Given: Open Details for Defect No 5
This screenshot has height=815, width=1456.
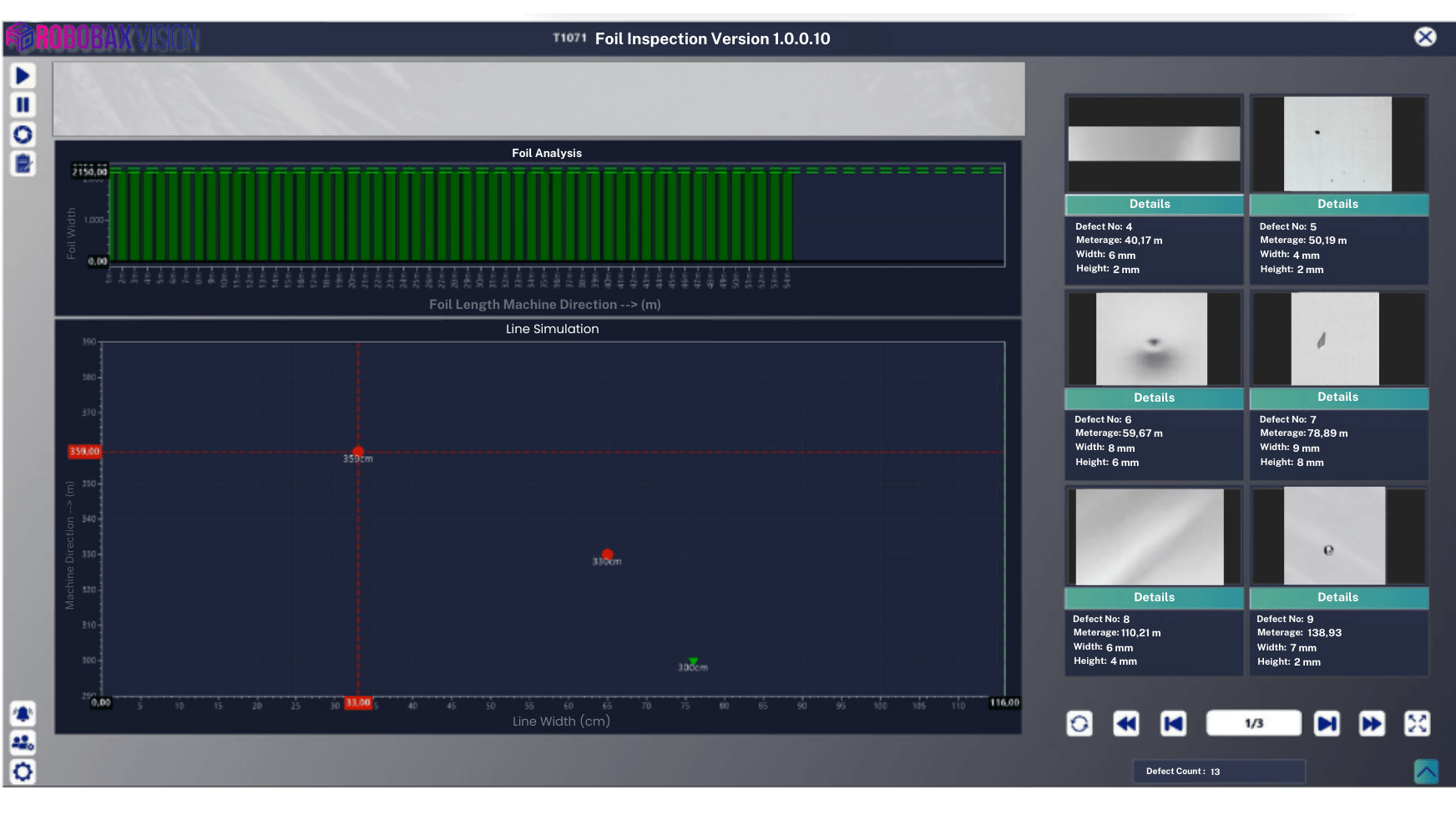Looking at the screenshot, I should pyautogui.click(x=1338, y=205).
